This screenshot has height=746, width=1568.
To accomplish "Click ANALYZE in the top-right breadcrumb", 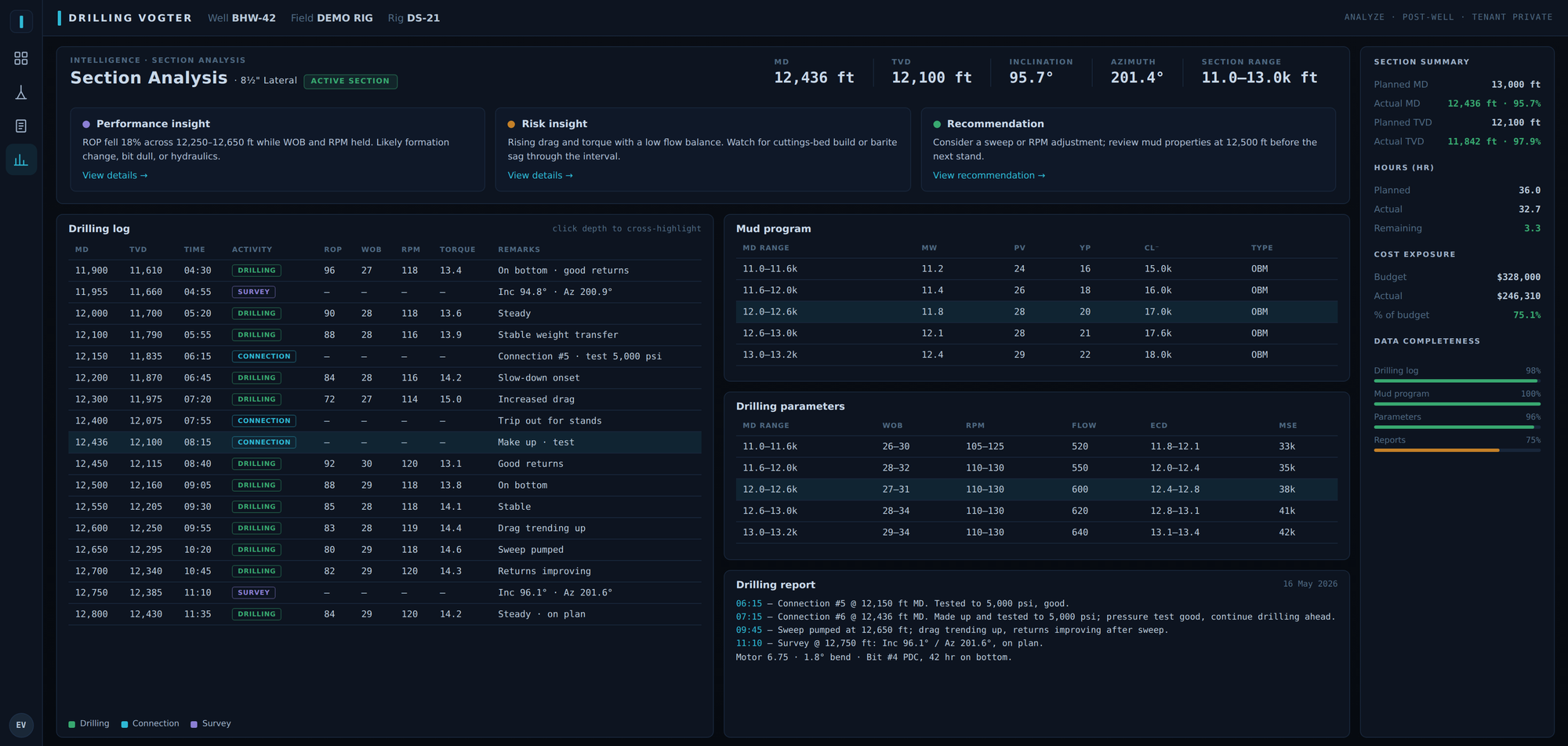I will (1364, 17).
